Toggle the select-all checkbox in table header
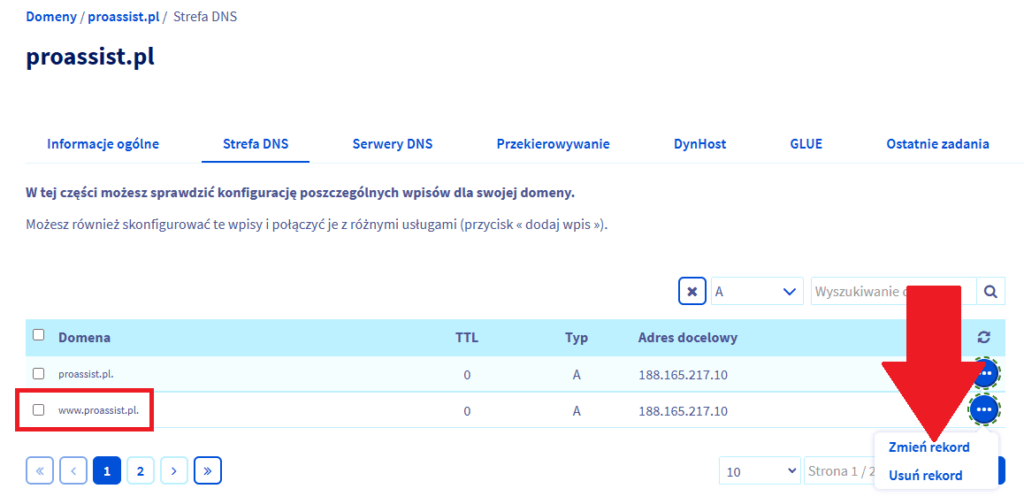 tap(39, 336)
